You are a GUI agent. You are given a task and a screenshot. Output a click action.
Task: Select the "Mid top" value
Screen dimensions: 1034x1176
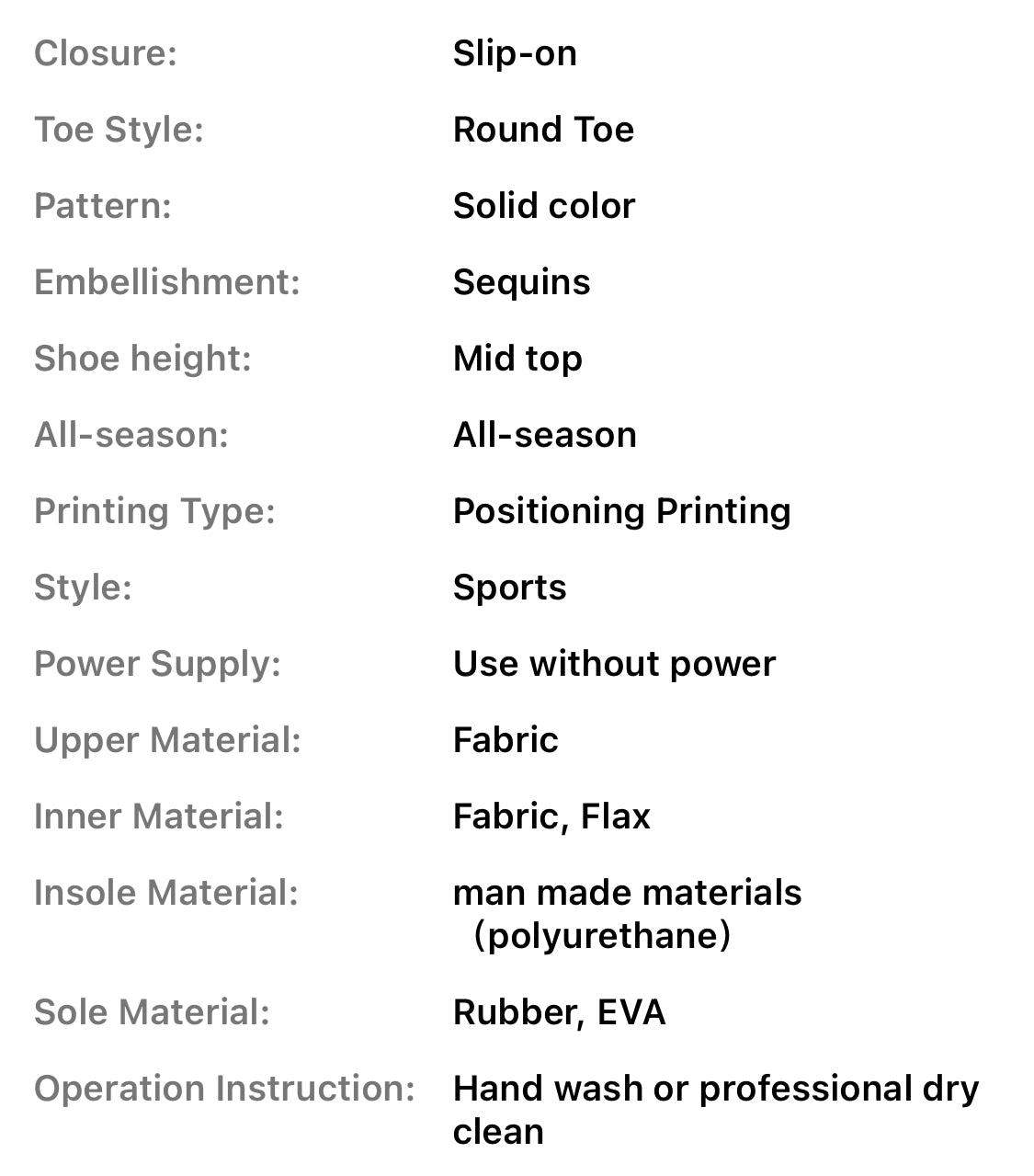point(517,359)
